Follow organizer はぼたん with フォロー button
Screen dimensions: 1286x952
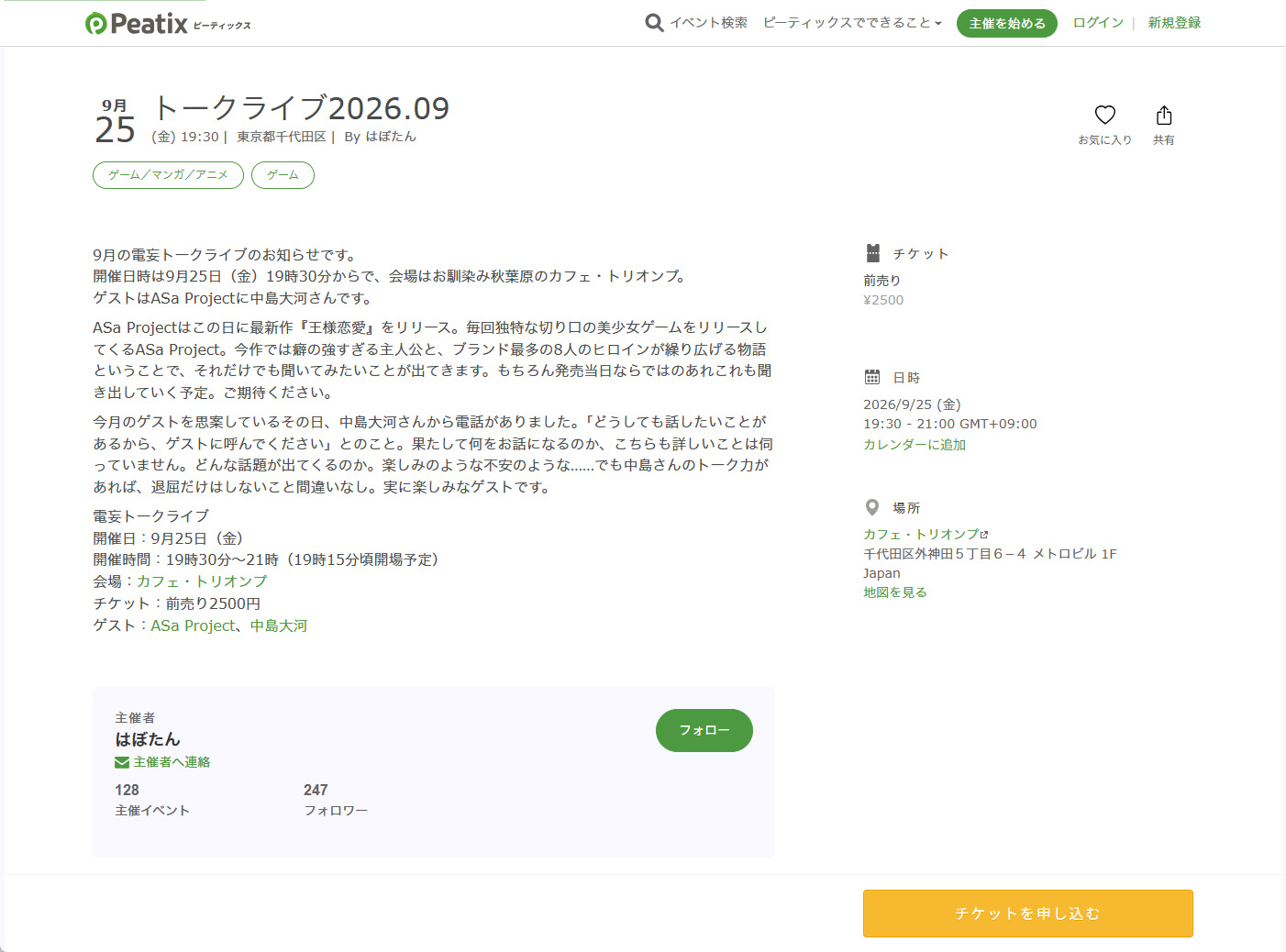(x=704, y=730)
